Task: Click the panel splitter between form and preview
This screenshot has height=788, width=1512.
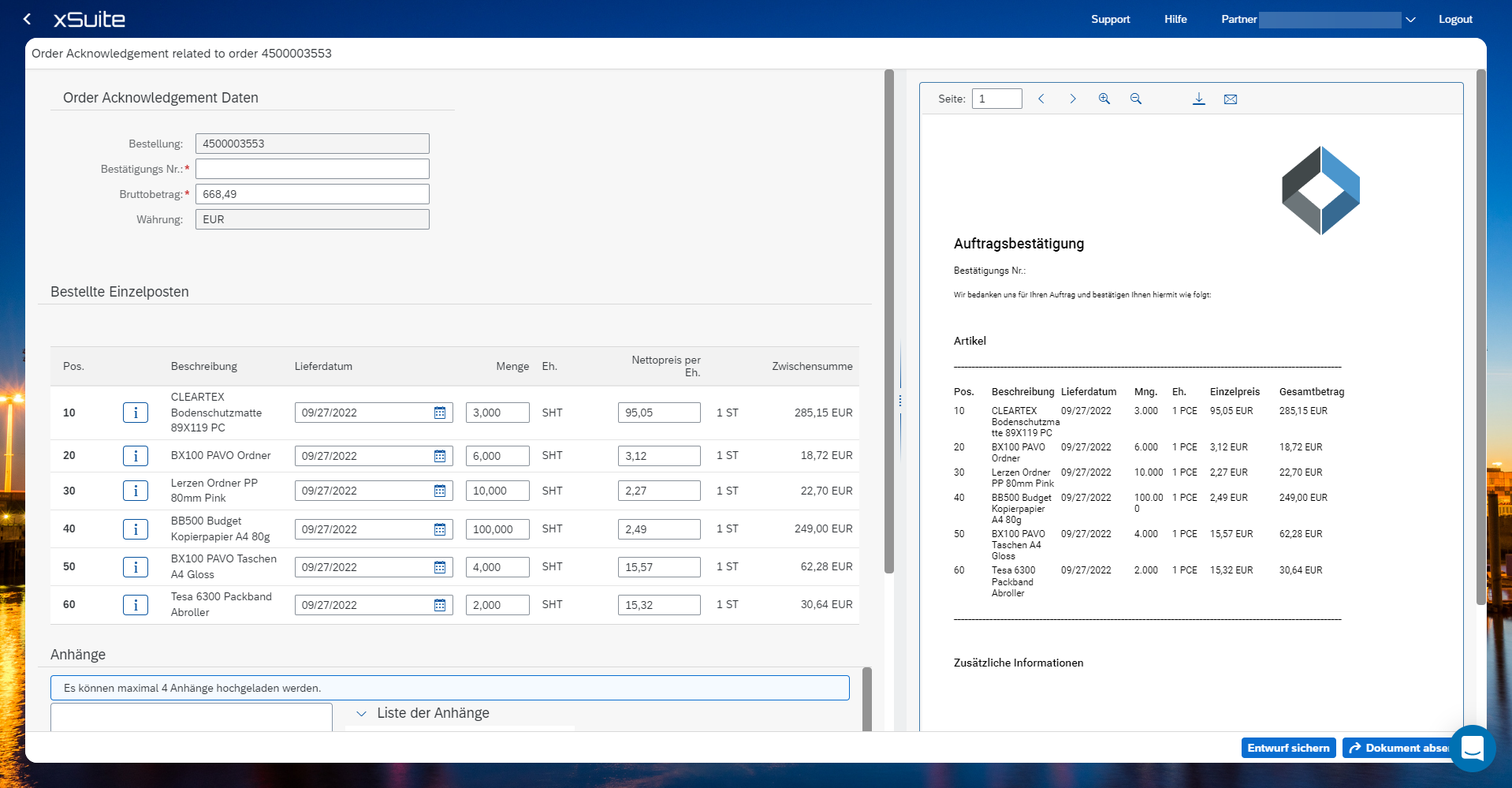Action: tap(900, 401)
